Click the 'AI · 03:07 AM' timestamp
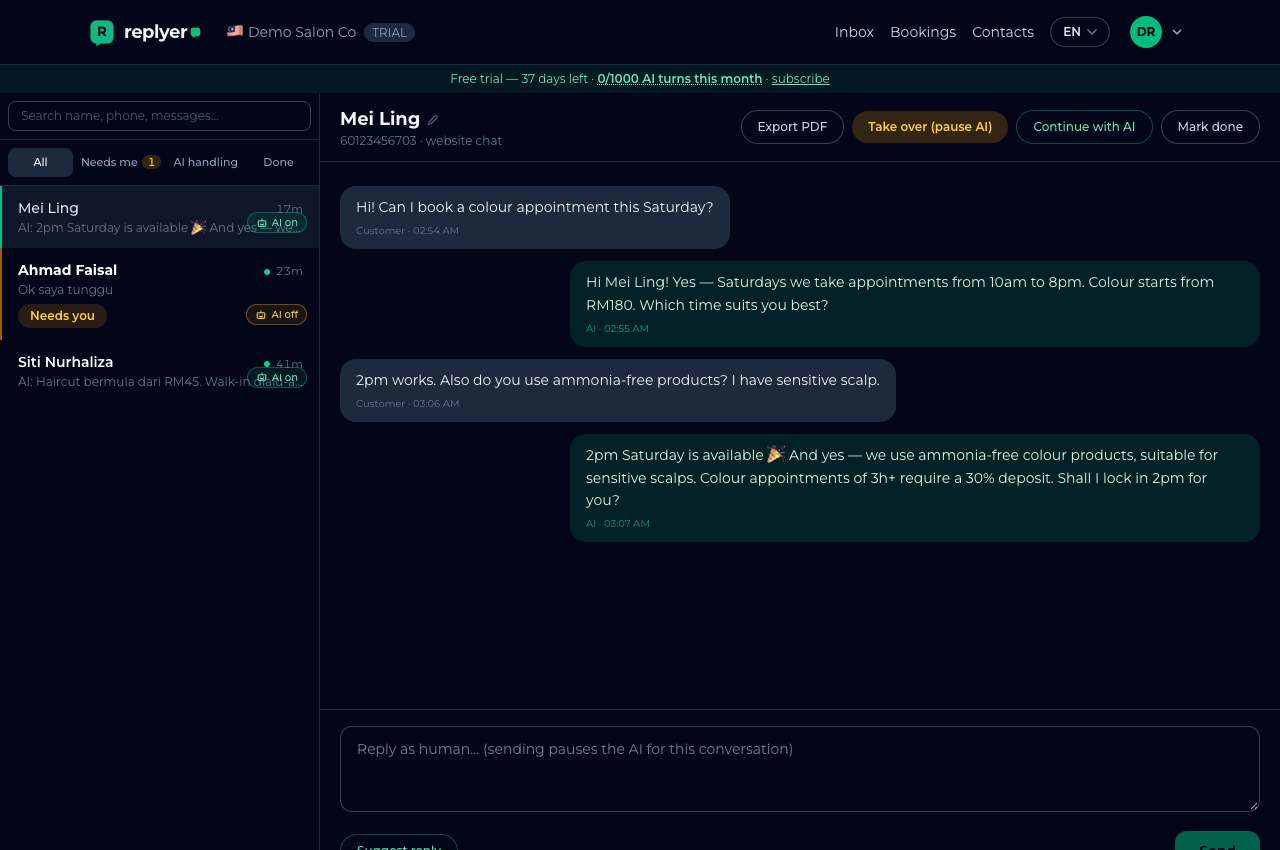 click(618, 524)
